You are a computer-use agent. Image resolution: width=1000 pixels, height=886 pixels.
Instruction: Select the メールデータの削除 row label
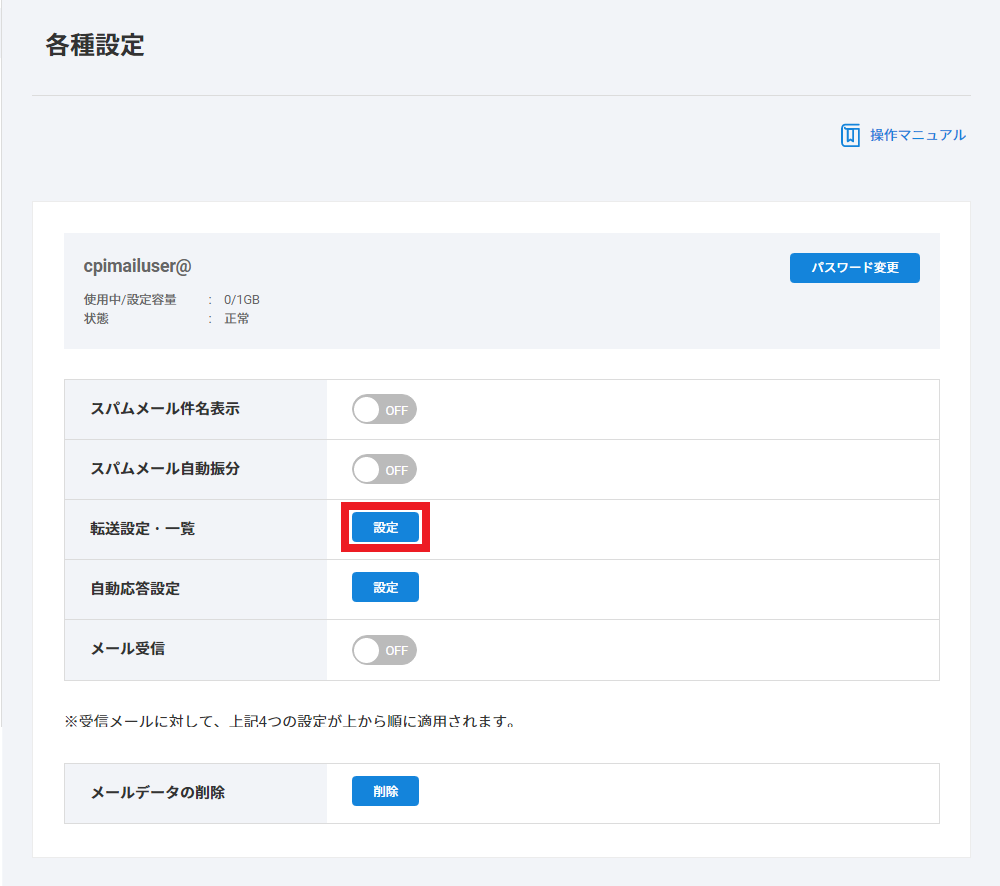(158, 793)
